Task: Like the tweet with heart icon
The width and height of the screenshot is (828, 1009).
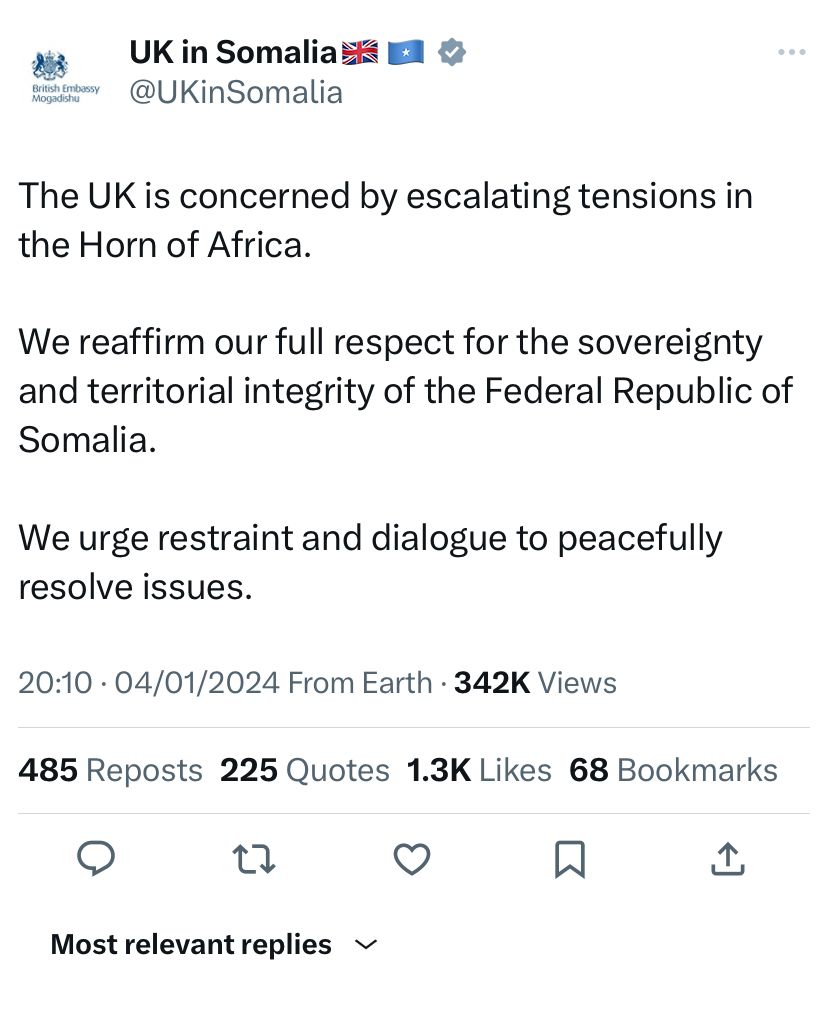Action: tap(411, 858)
